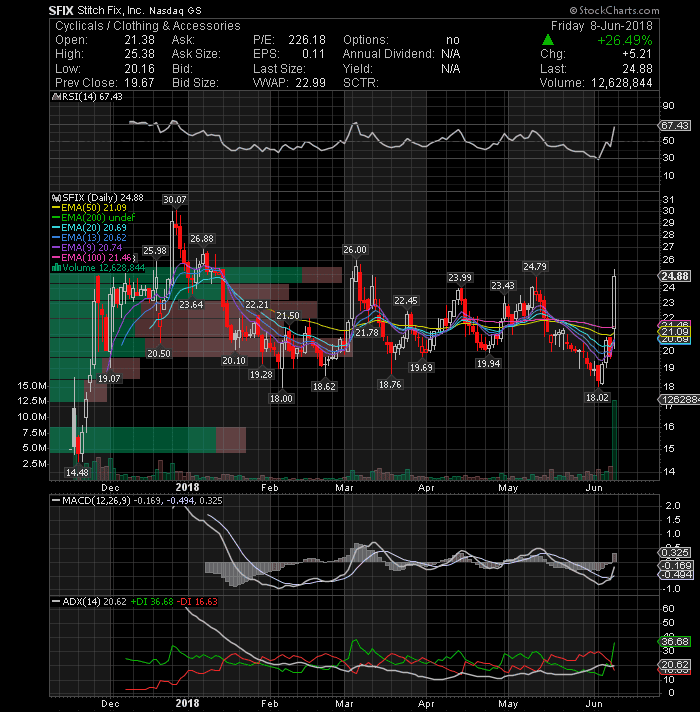Click the Last price 24.88 in header
700x712 pixels.
pyautogui.click(x=637, y=69)
